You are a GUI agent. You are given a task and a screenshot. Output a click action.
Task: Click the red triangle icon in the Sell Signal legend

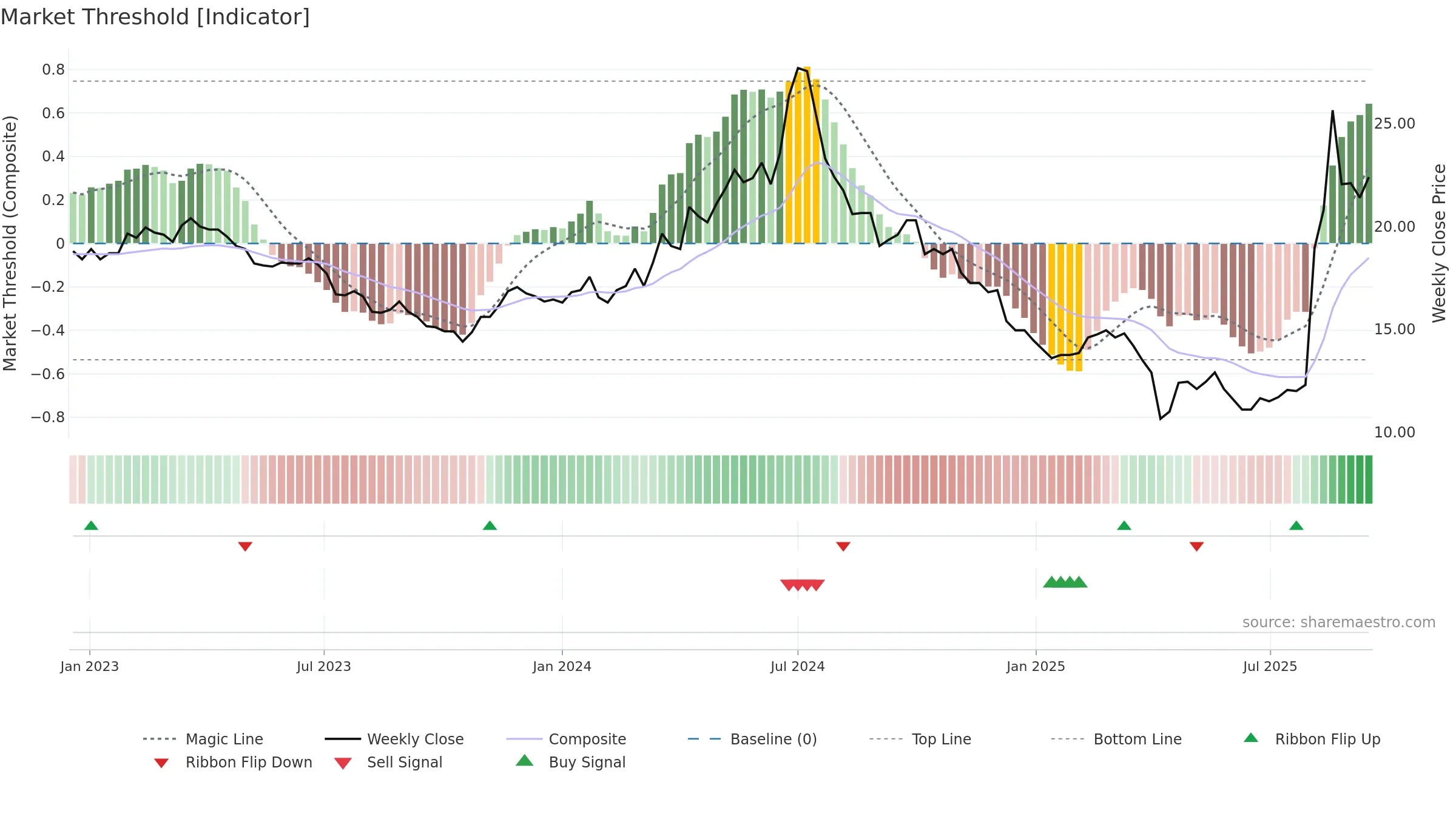click(343, 763)
